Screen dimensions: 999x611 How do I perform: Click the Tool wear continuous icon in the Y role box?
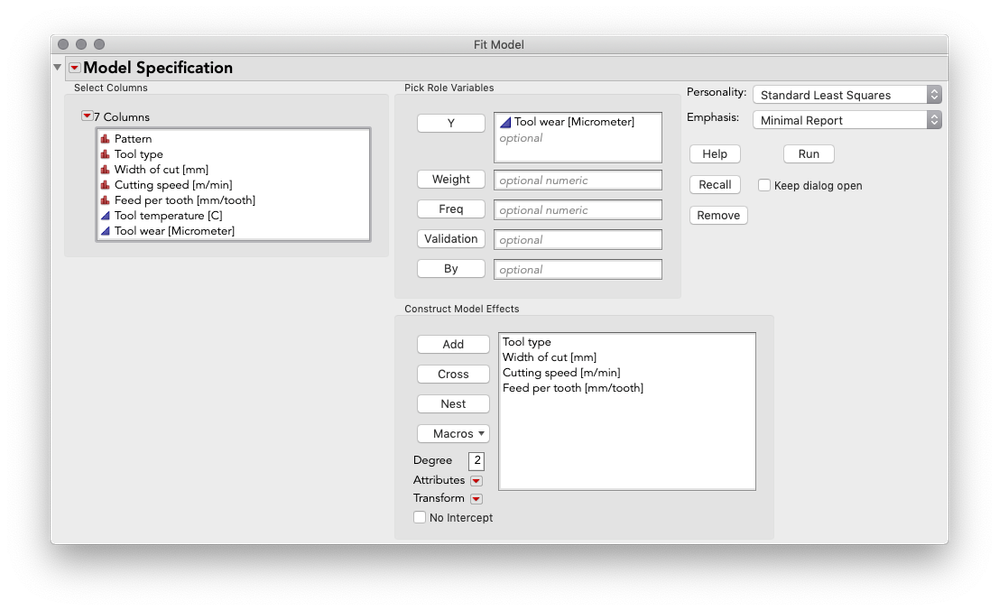click(505, 122)
